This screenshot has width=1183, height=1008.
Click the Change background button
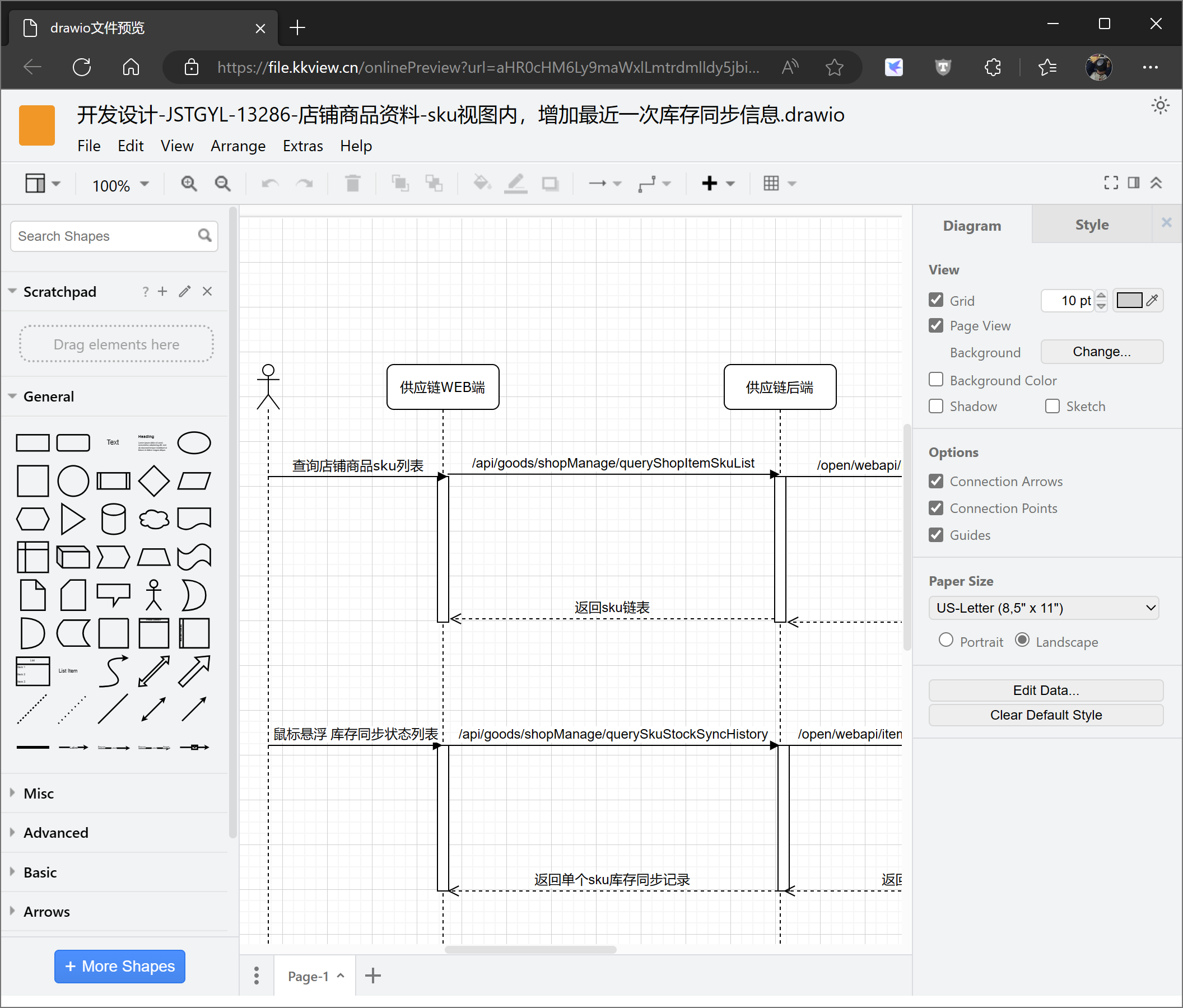pyautogui.click(x=1100, y=351)
